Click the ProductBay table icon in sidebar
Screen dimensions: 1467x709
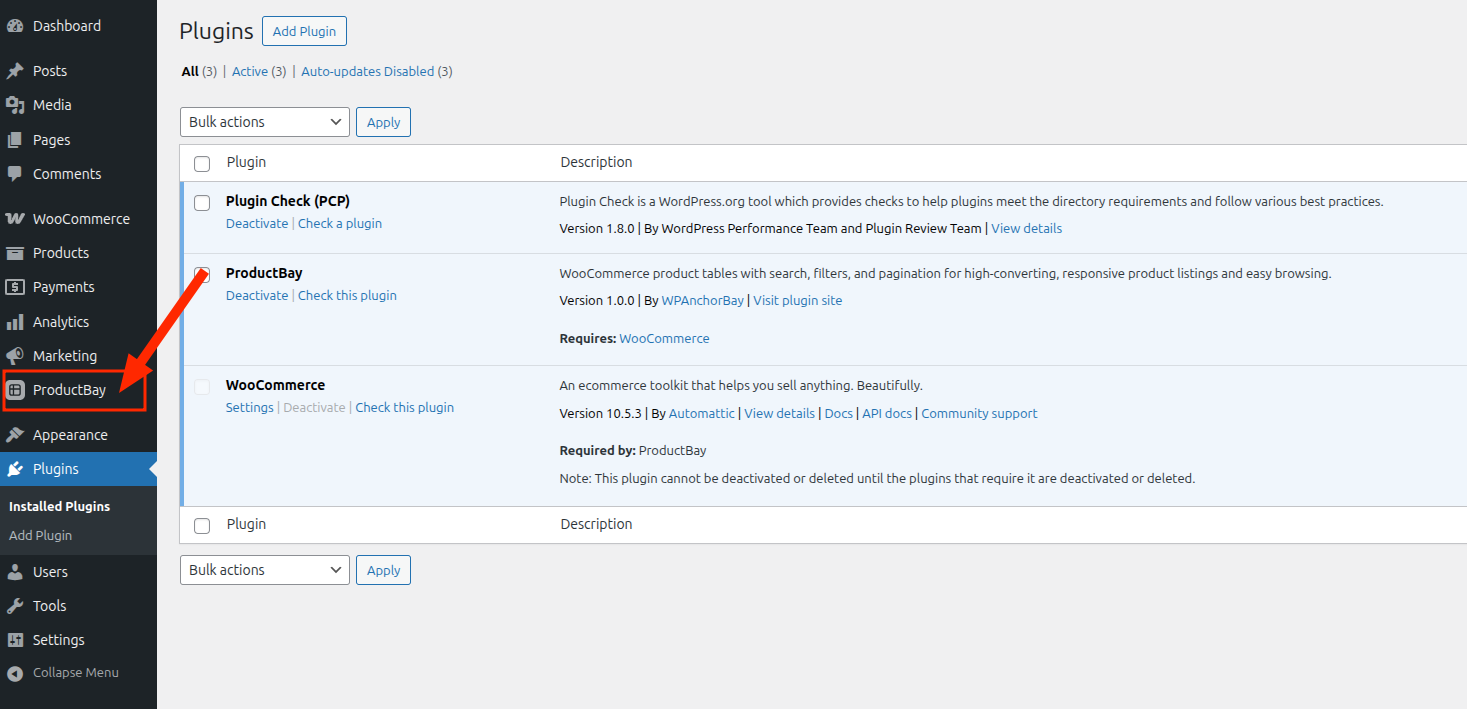pos(15,390)
